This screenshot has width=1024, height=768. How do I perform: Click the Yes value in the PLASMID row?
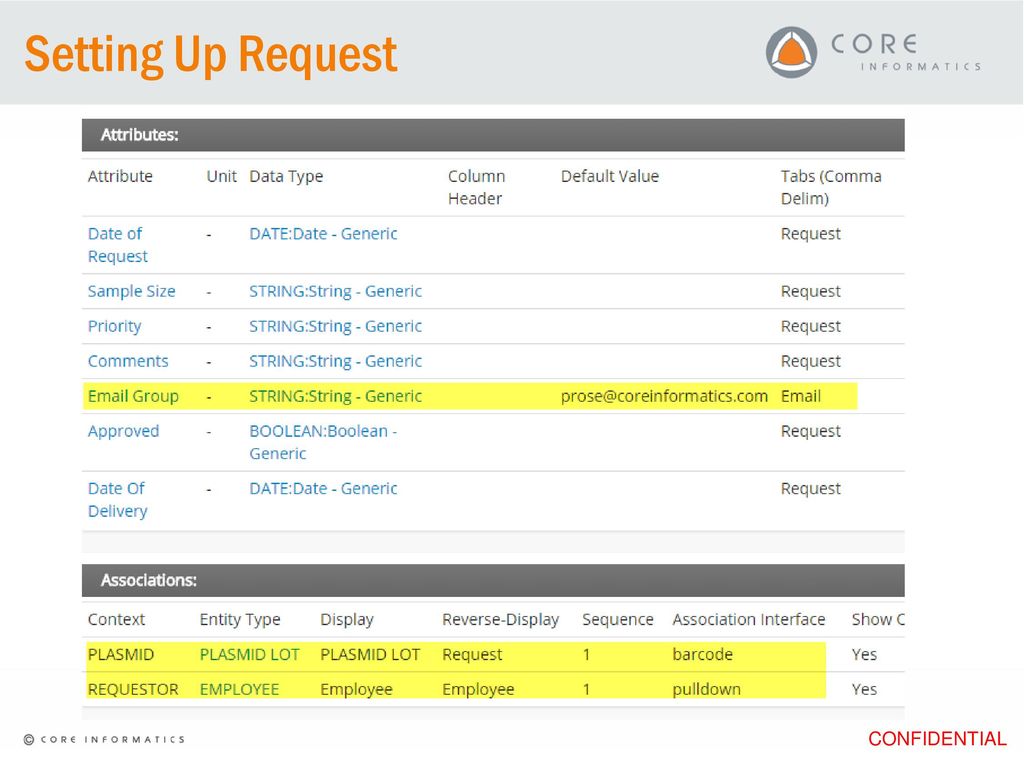pyautogui.click(x=864, y=654)
